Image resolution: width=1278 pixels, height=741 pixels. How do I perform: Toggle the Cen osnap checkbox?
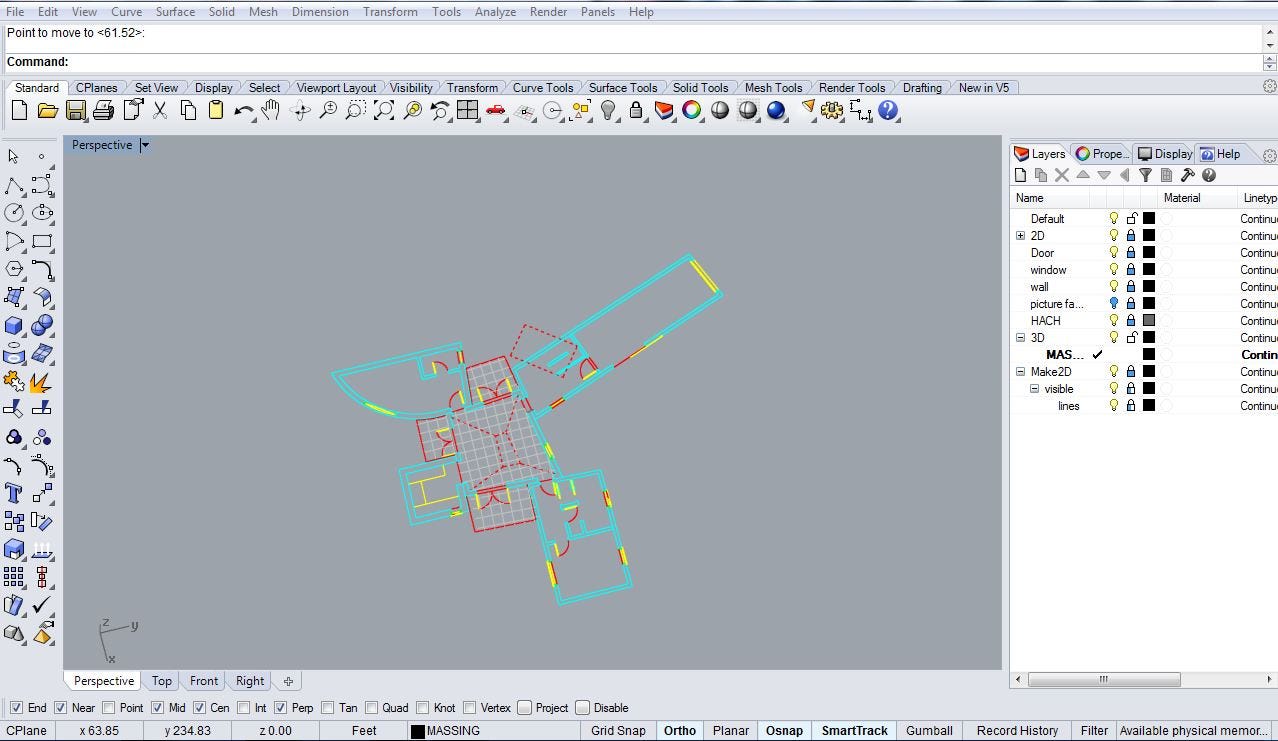pos(199,708)
